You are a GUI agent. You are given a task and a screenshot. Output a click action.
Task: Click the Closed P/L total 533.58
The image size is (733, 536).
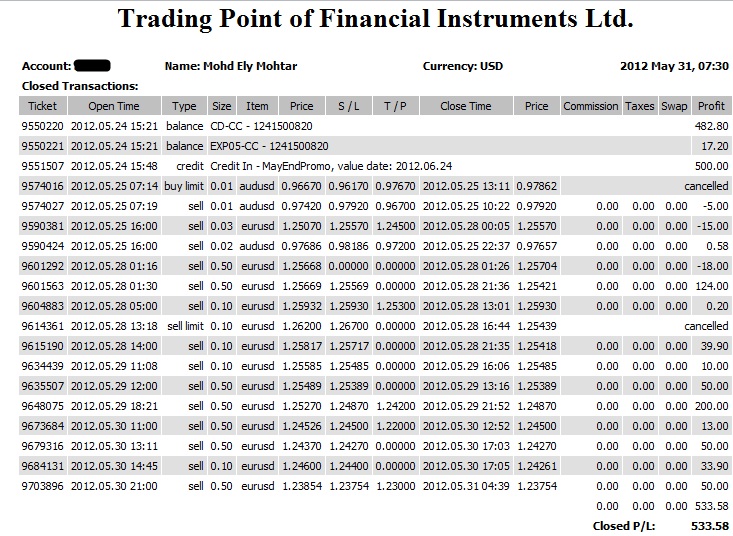pos(710,526)
